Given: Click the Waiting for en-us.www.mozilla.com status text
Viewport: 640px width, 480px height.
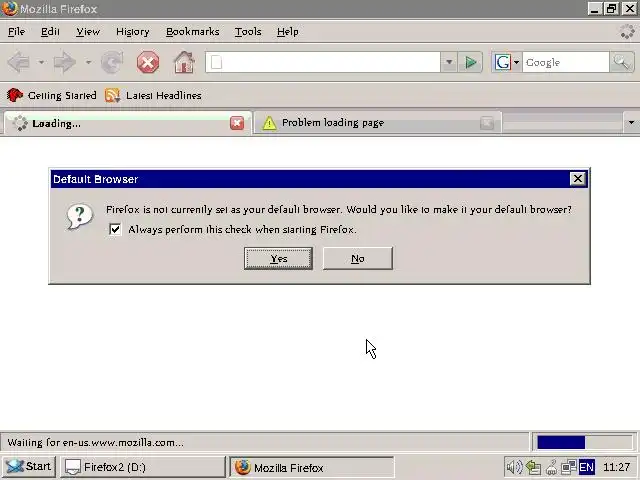Looking at the screenshot, I should [95, 442].
